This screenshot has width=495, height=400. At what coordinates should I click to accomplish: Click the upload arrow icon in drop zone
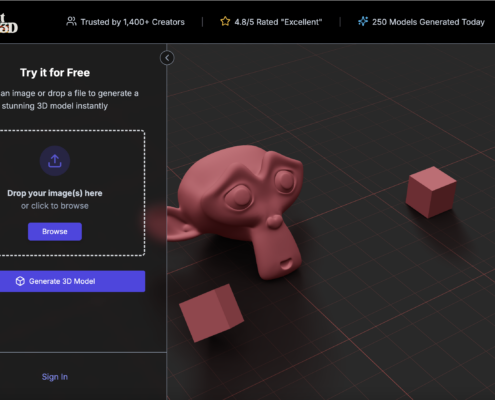point(55,161)
